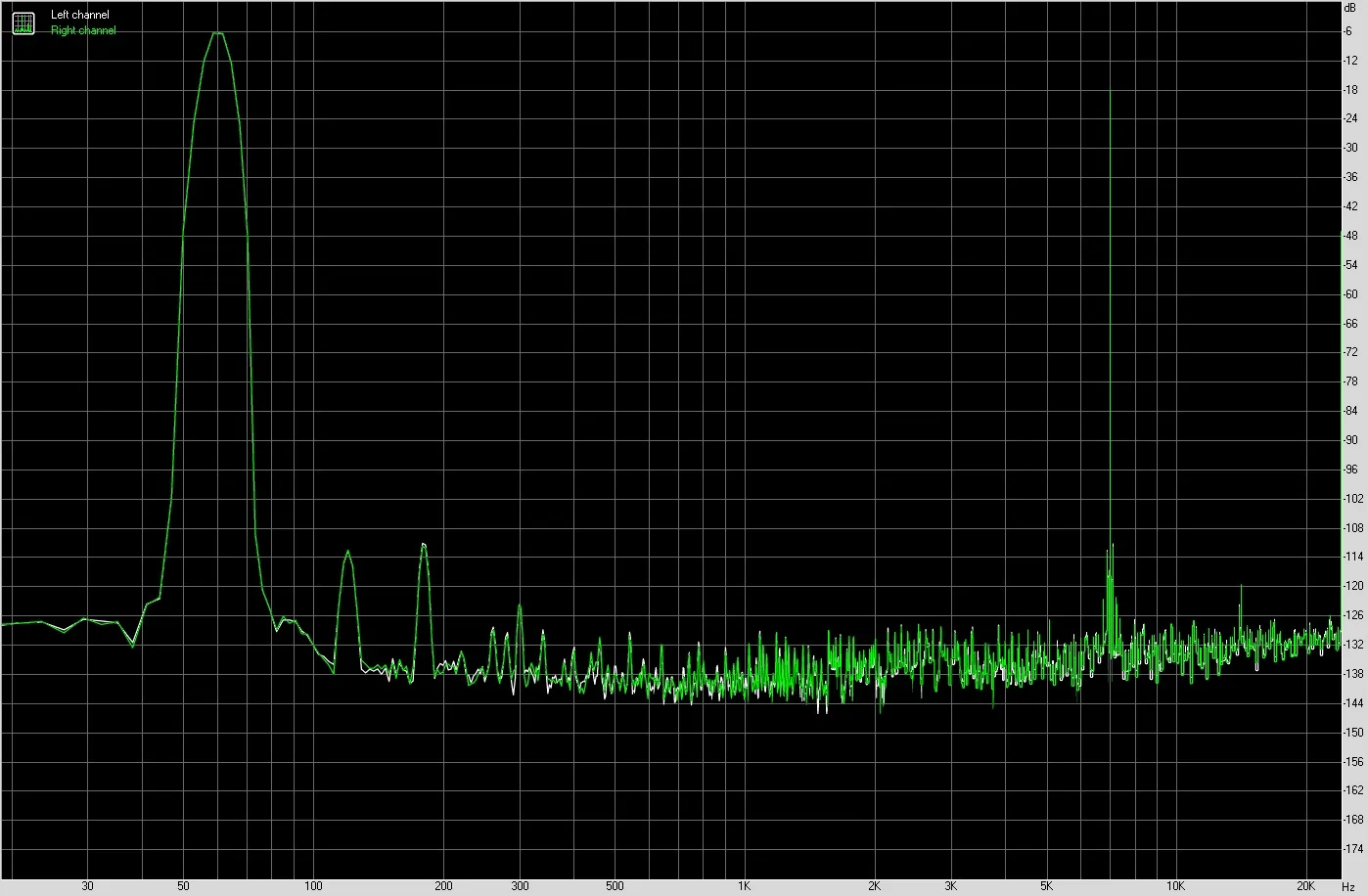Click the 100 frequency axis label
Image resolution: width=1368 pixels, height=896 pixels.
312,886
